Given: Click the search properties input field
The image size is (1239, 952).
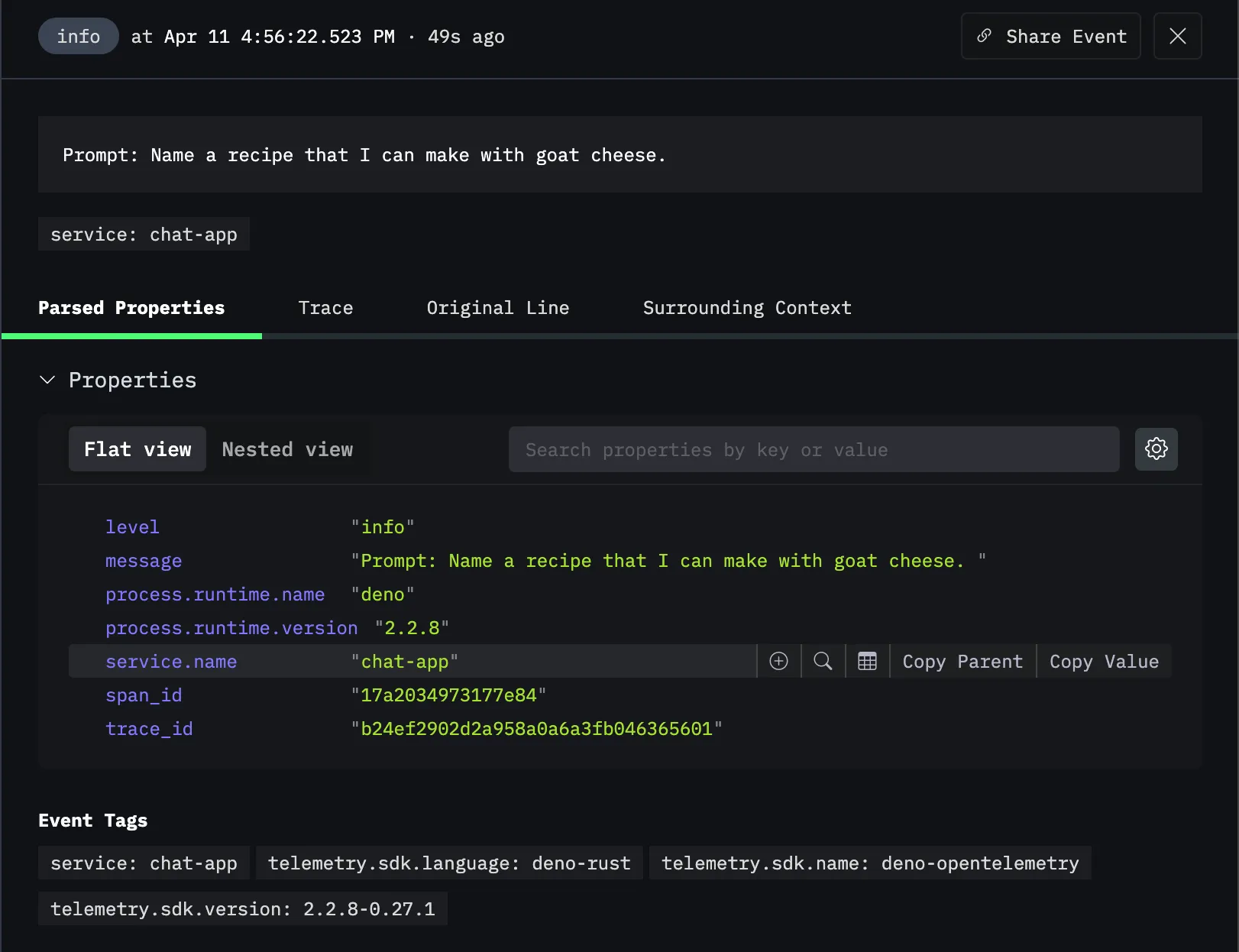Looking at the screenshot, I should [814, 449].
